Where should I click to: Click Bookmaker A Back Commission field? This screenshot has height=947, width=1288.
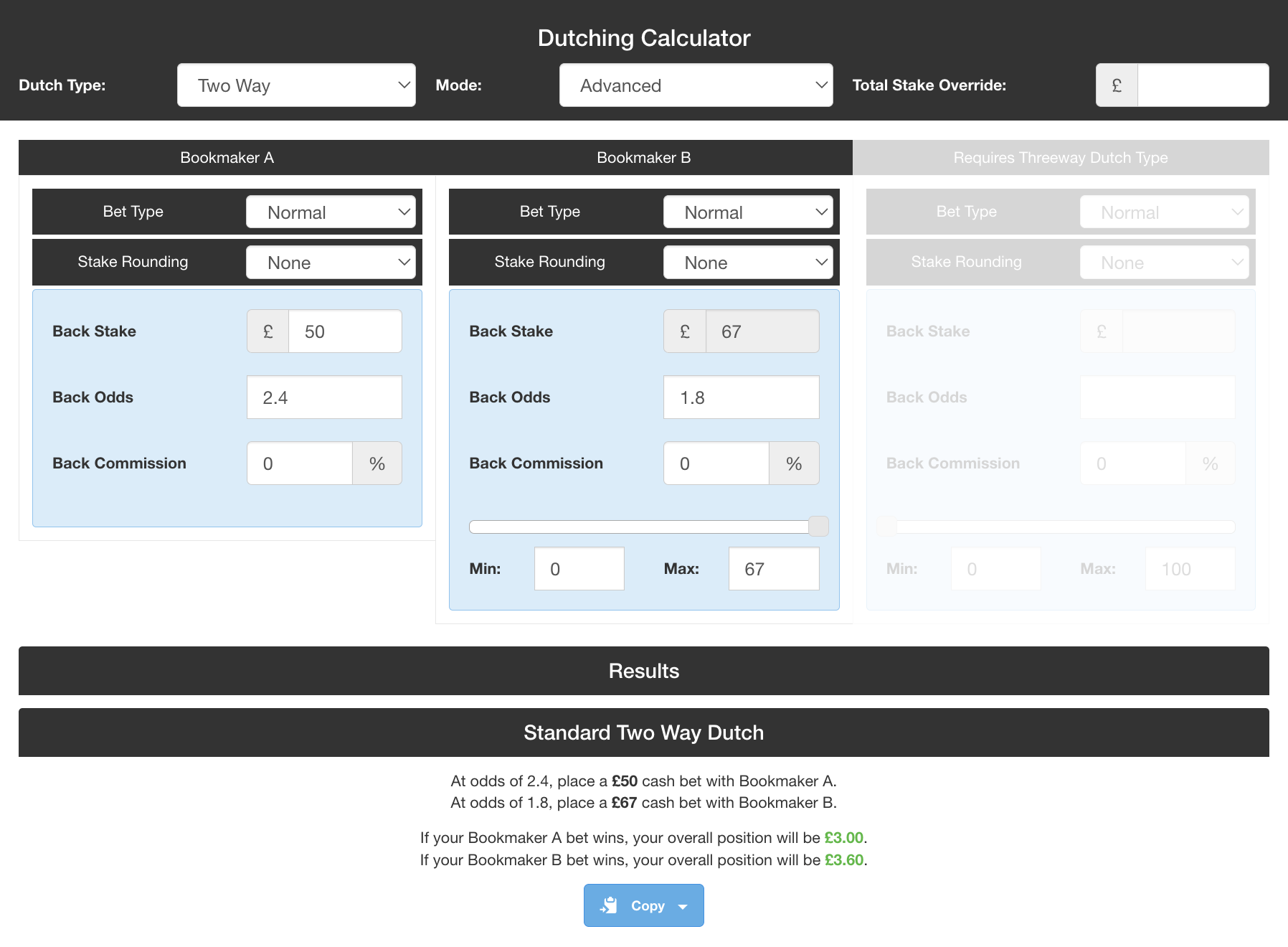click(300, 463)
